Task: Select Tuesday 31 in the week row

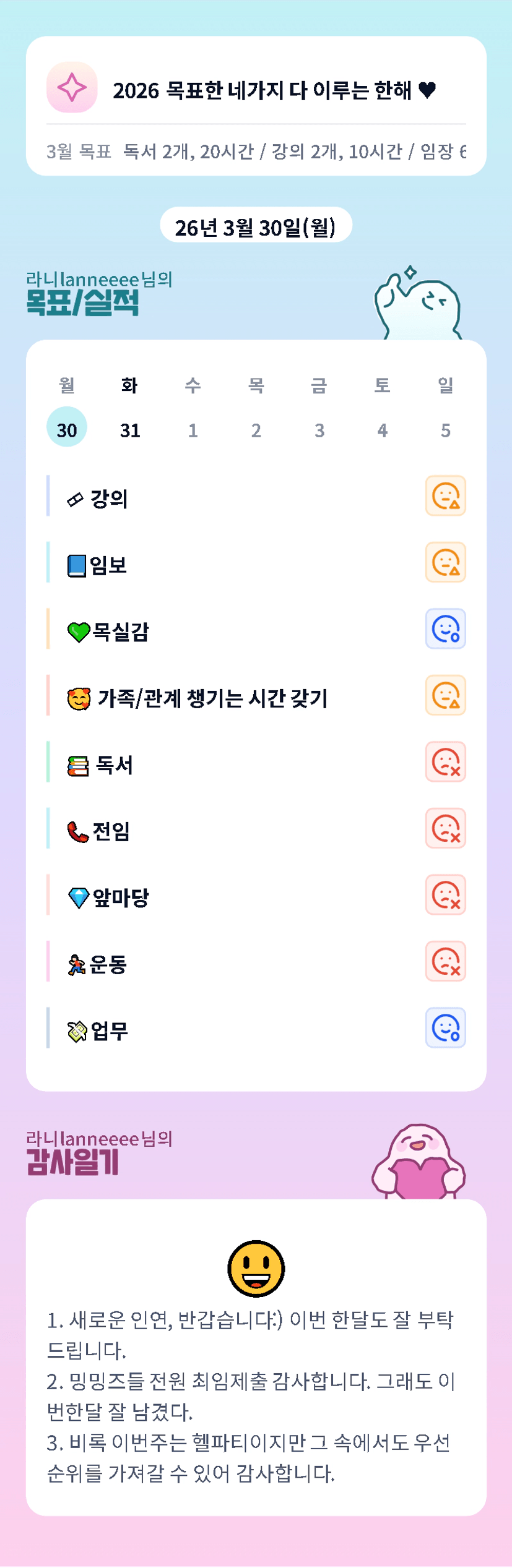Action: pyautogui.click(x=130, y=429)
